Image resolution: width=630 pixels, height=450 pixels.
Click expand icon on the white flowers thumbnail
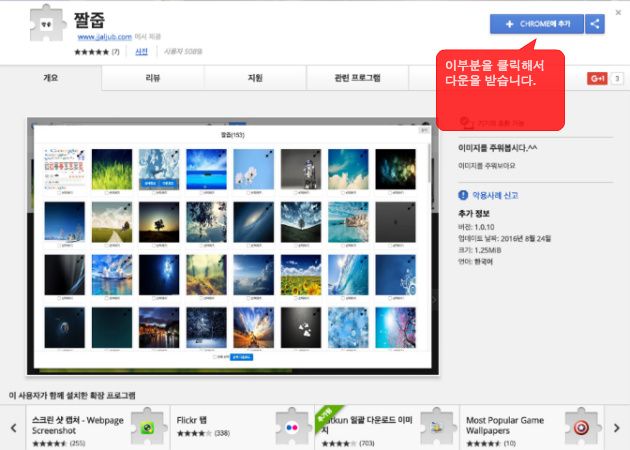point(269,154)
